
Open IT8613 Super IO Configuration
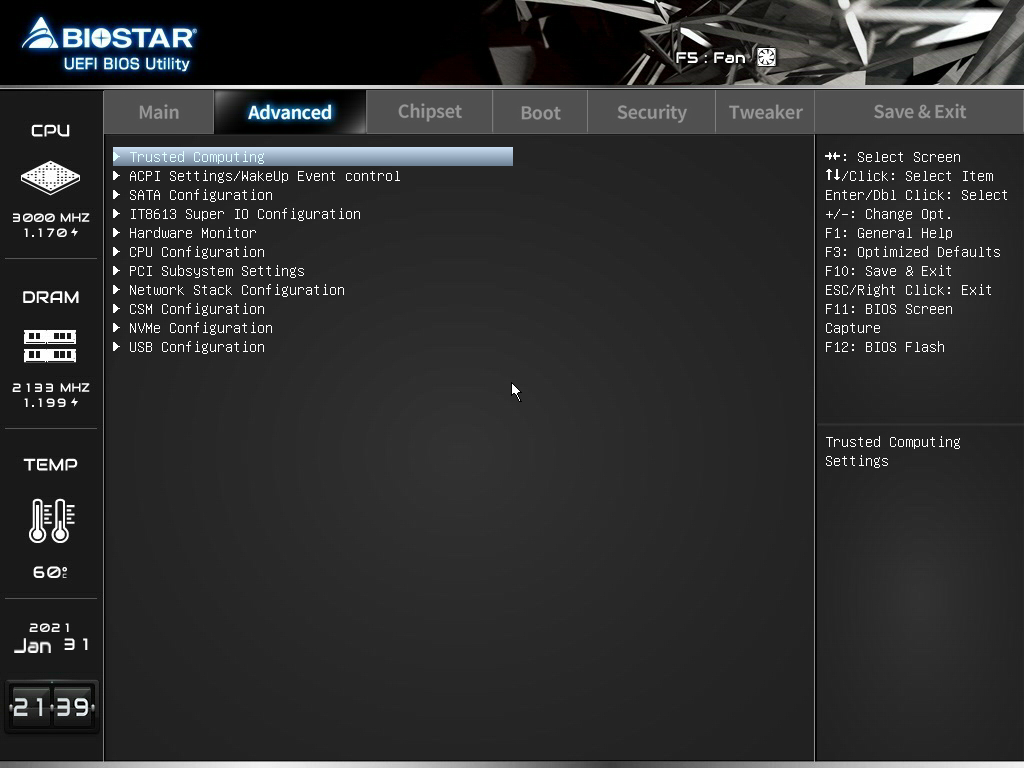pyautogui.click(x=244, y=214)
